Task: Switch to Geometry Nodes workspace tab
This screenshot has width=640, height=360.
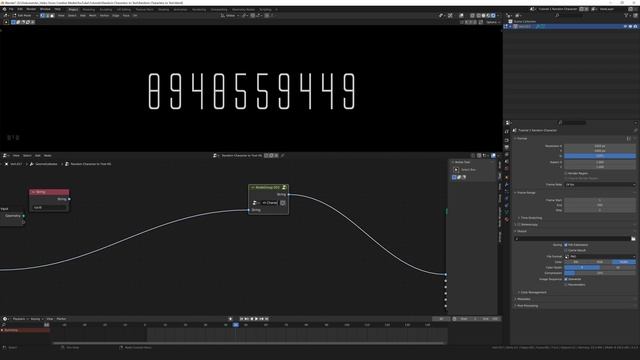Action: coord(243,9)
